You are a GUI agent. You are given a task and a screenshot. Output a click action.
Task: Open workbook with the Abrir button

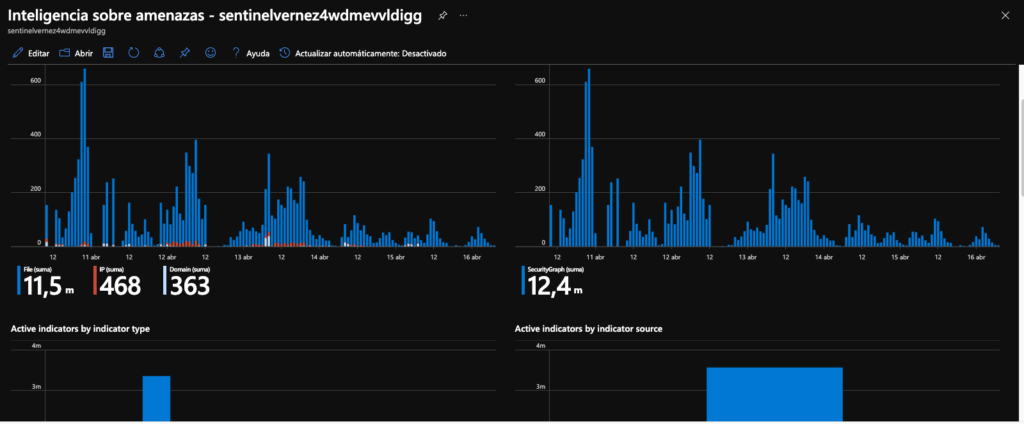click(x=76, y=53)
